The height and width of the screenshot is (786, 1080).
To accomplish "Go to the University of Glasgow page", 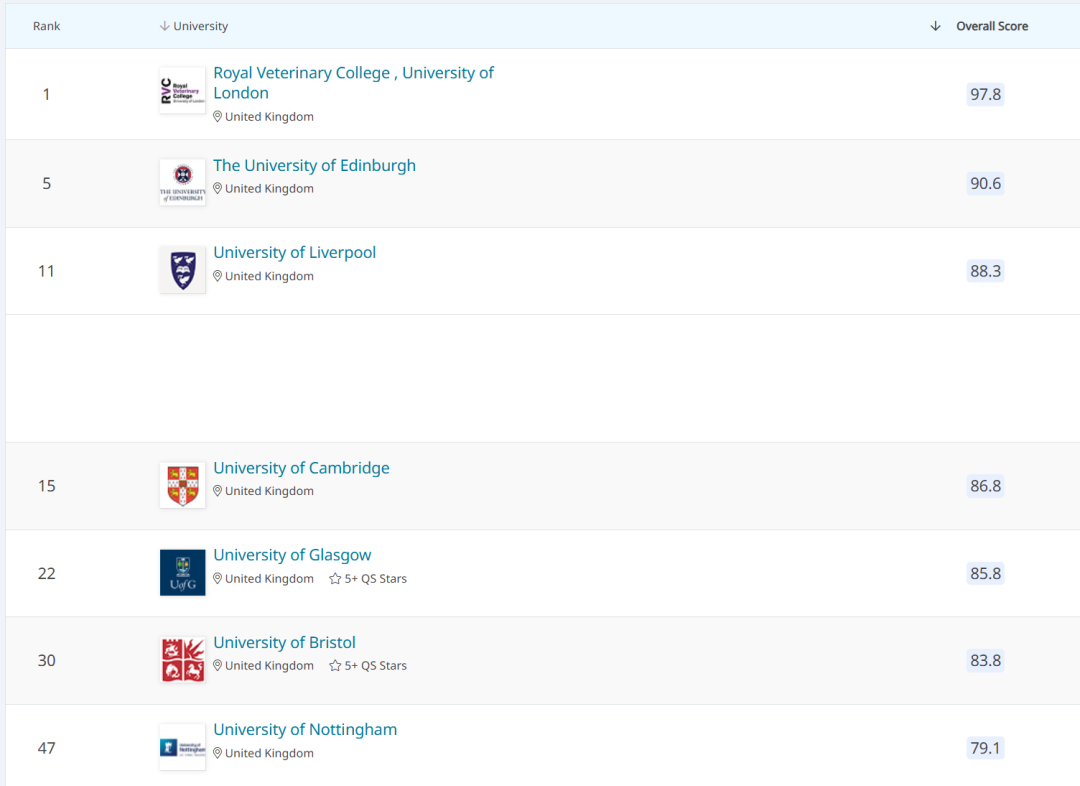I will 292,555.
